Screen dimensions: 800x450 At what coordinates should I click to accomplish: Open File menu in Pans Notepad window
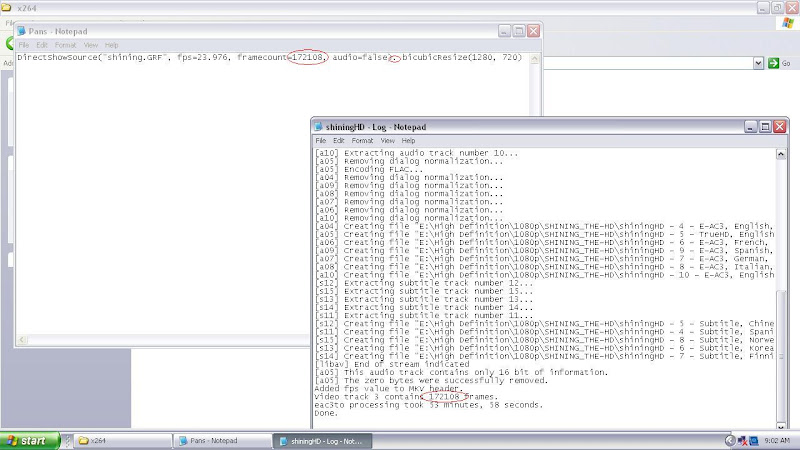pyautogui.click(x=24, y=45)
